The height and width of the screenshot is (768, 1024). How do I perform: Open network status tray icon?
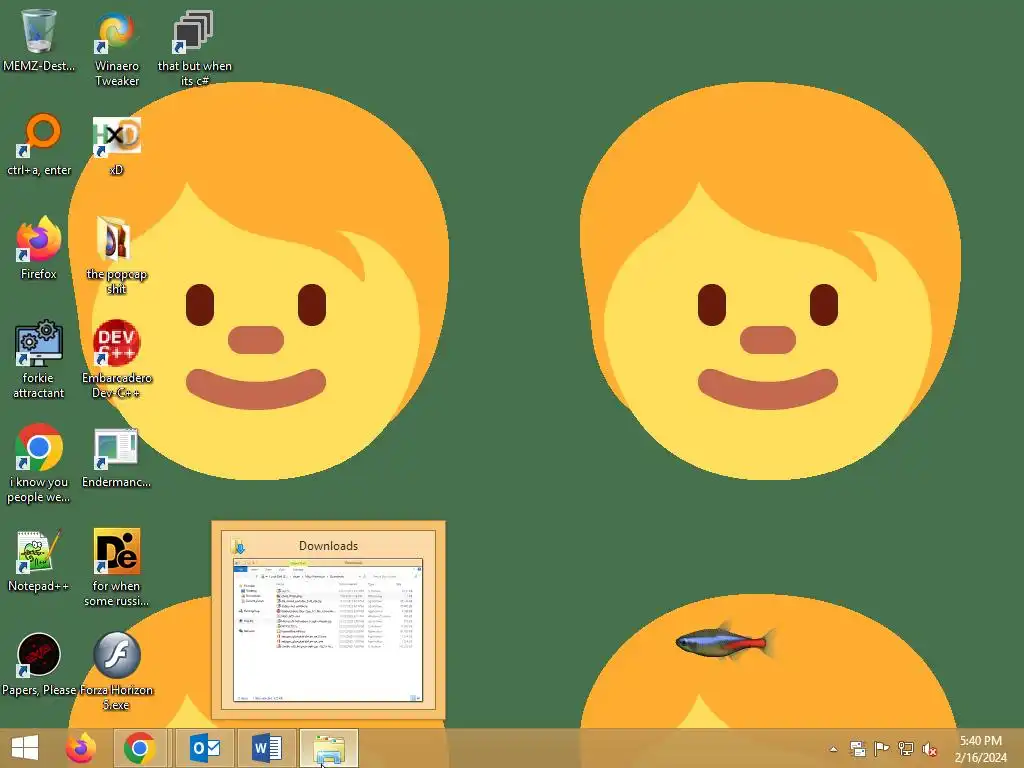905,749
